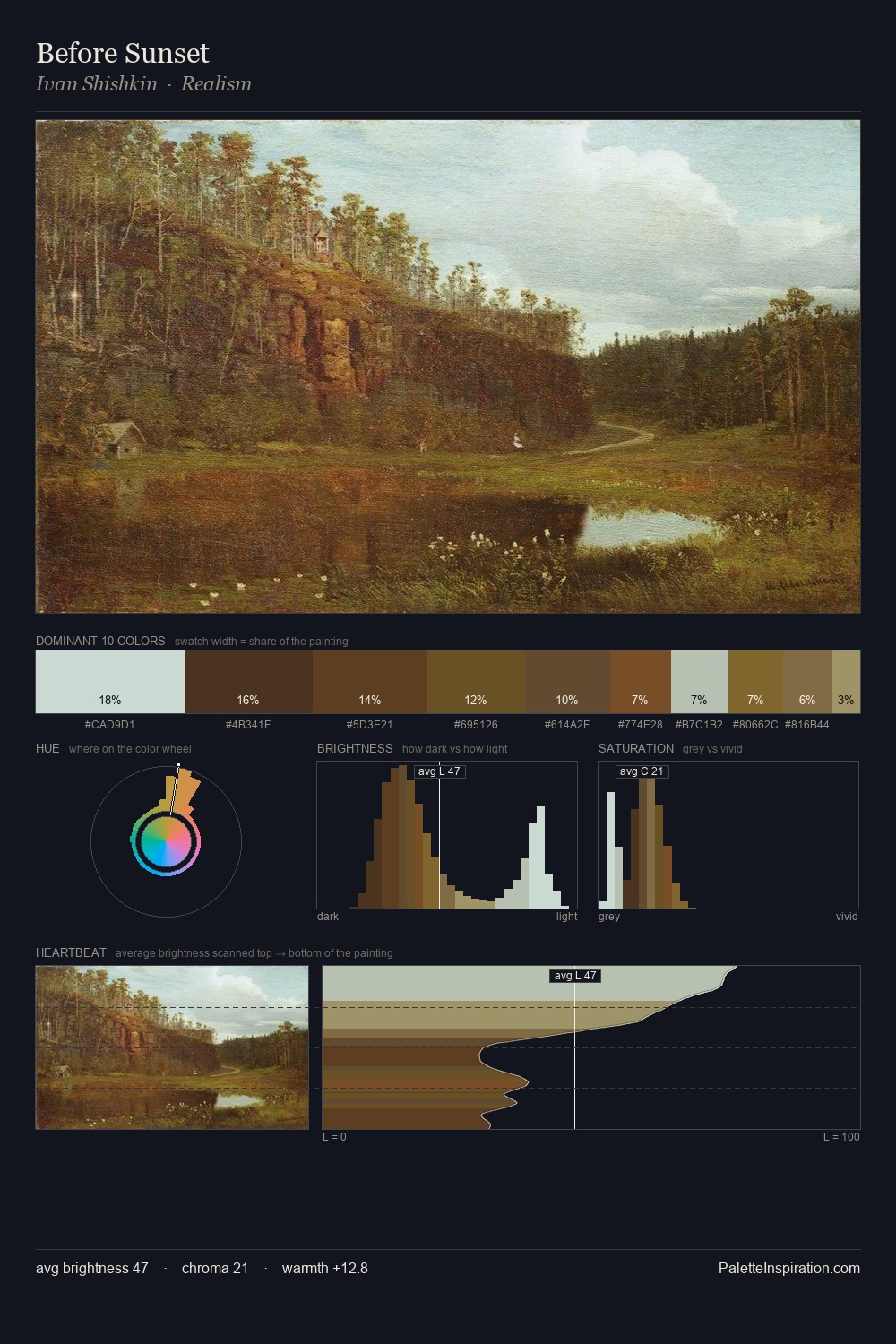
Task: Select the #B7C1B2 hex code text
Action: pos(699,725)
